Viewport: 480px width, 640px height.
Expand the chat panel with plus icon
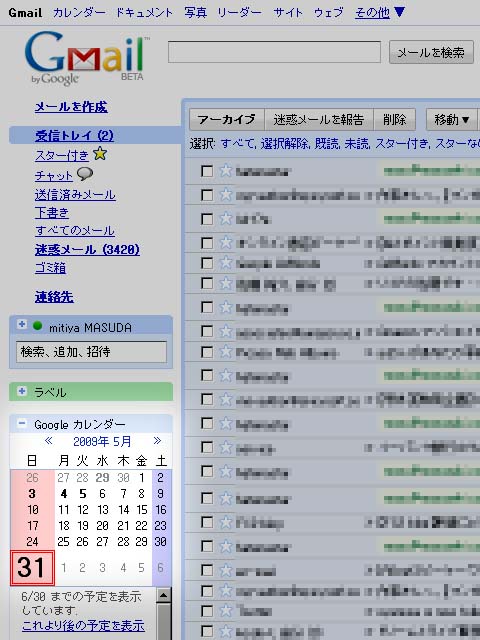coord(22,324)
